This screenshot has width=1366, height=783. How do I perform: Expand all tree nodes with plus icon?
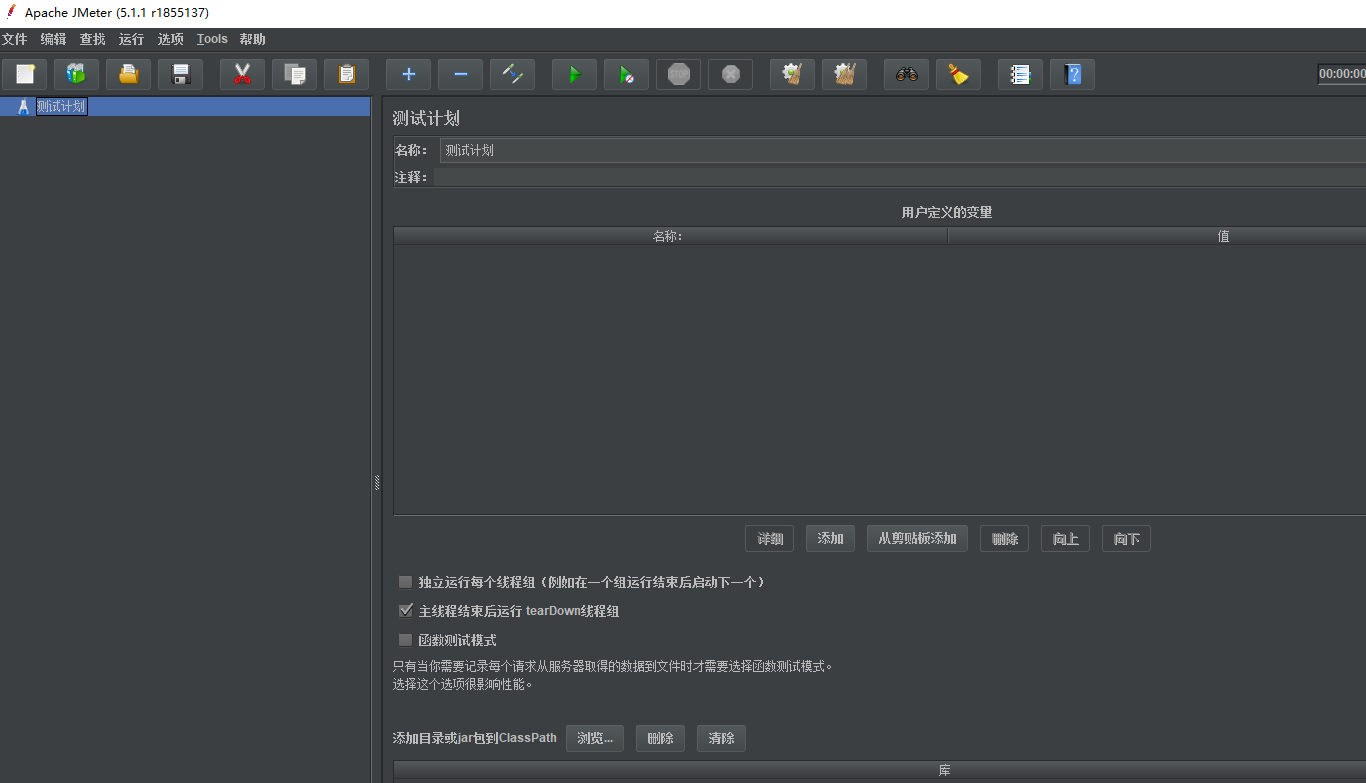[408, 74]
